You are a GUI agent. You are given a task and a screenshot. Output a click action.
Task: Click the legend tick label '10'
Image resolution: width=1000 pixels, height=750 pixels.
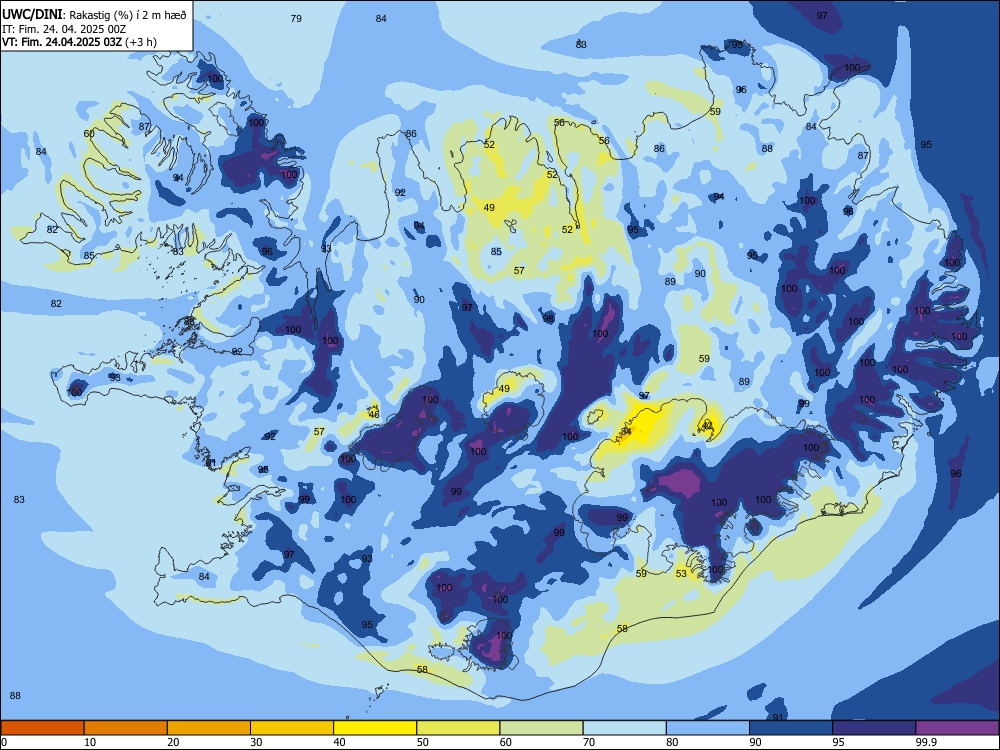pyautogui.click(x=90, y=742)
